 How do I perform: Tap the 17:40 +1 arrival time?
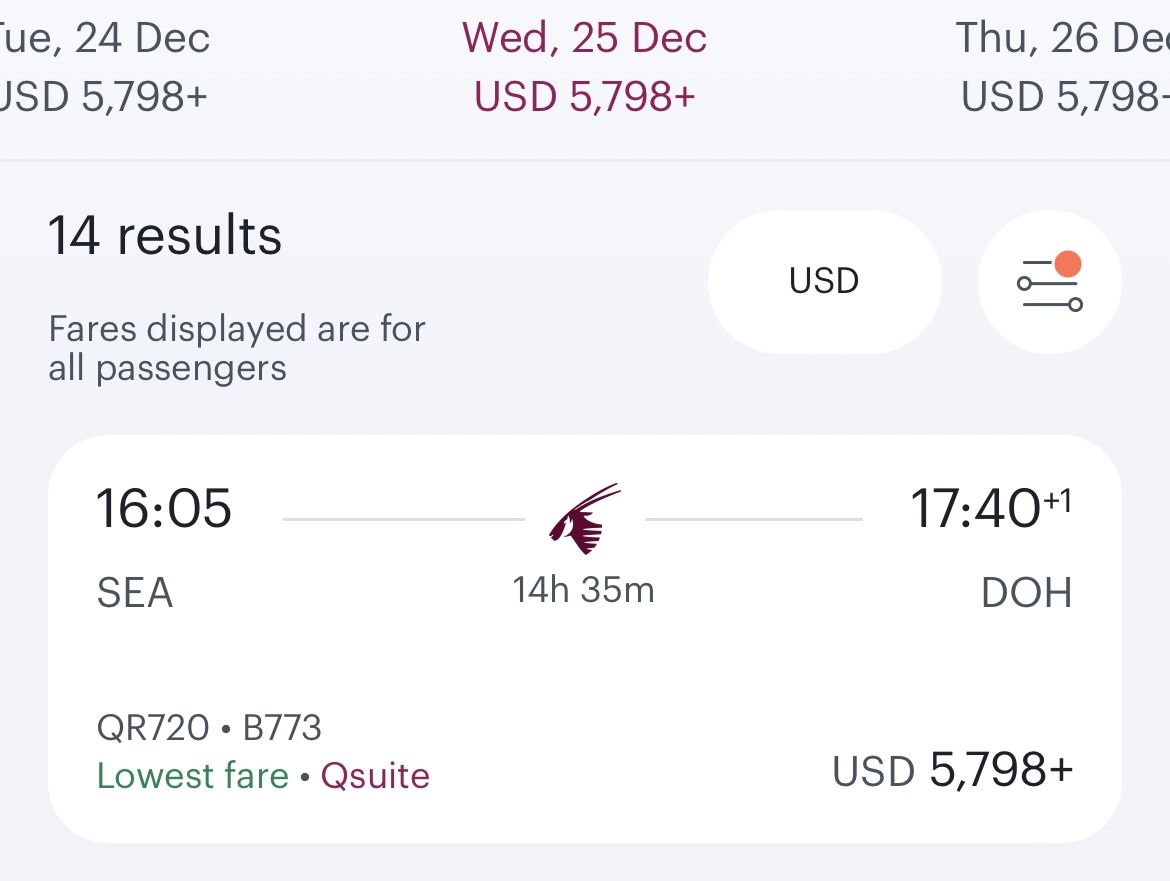click(x=991, y=509)
